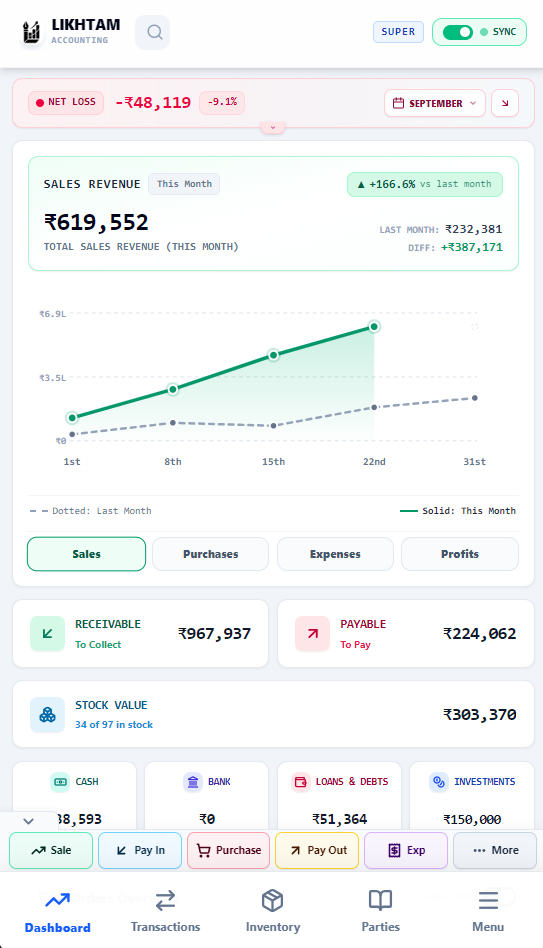
Task: Switch chart to Profits tab
Action: pyautogui.click(x=460, y=554)
